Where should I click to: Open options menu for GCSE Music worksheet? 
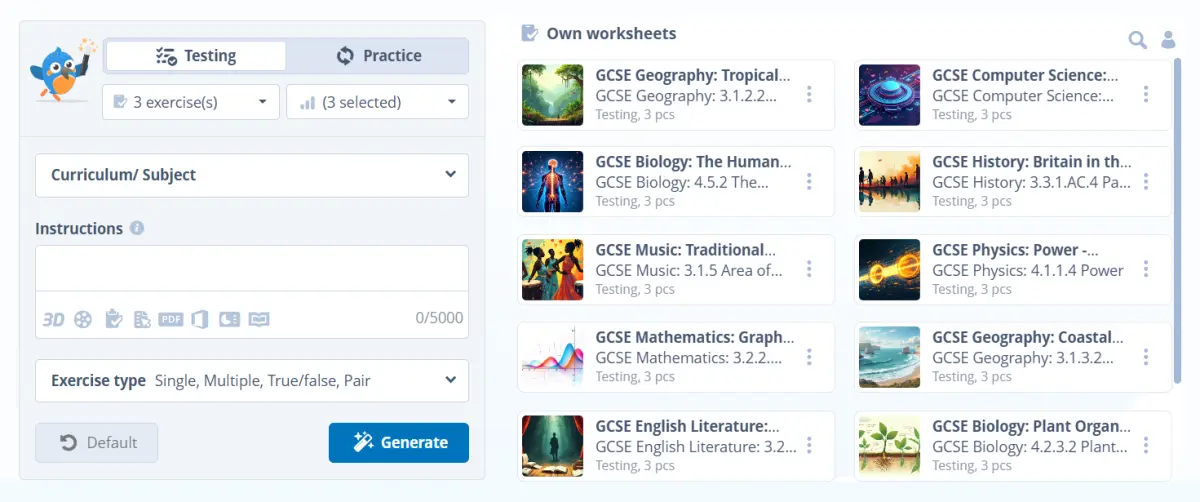(x=809, y=270)
